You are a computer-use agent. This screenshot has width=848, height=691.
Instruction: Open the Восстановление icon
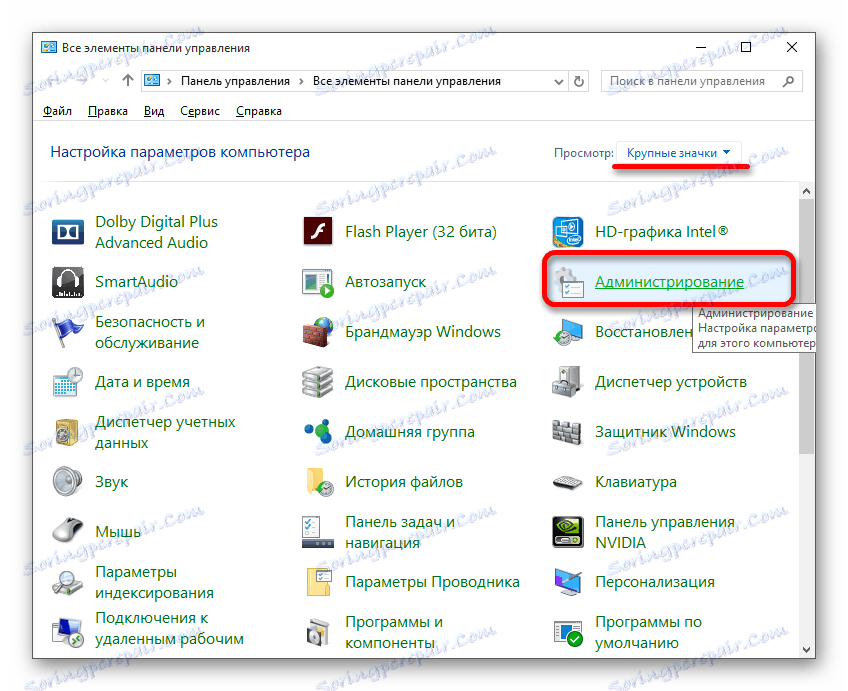coord(568,332)
